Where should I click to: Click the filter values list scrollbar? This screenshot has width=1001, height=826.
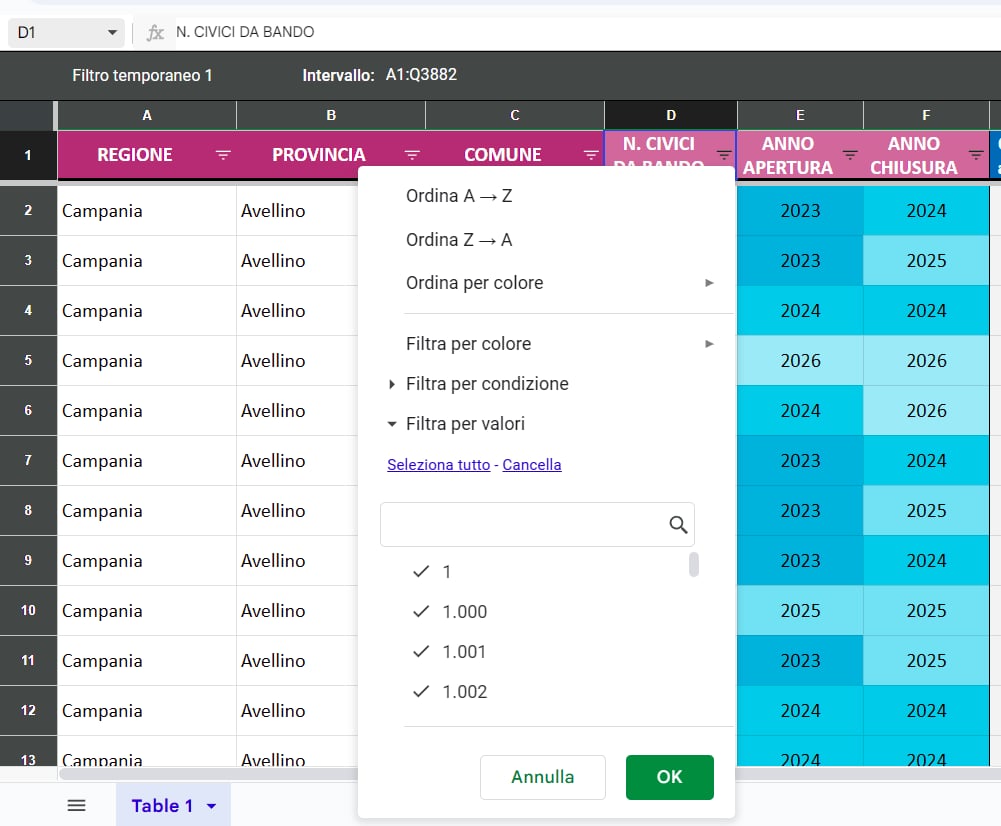tap(694, 565)
